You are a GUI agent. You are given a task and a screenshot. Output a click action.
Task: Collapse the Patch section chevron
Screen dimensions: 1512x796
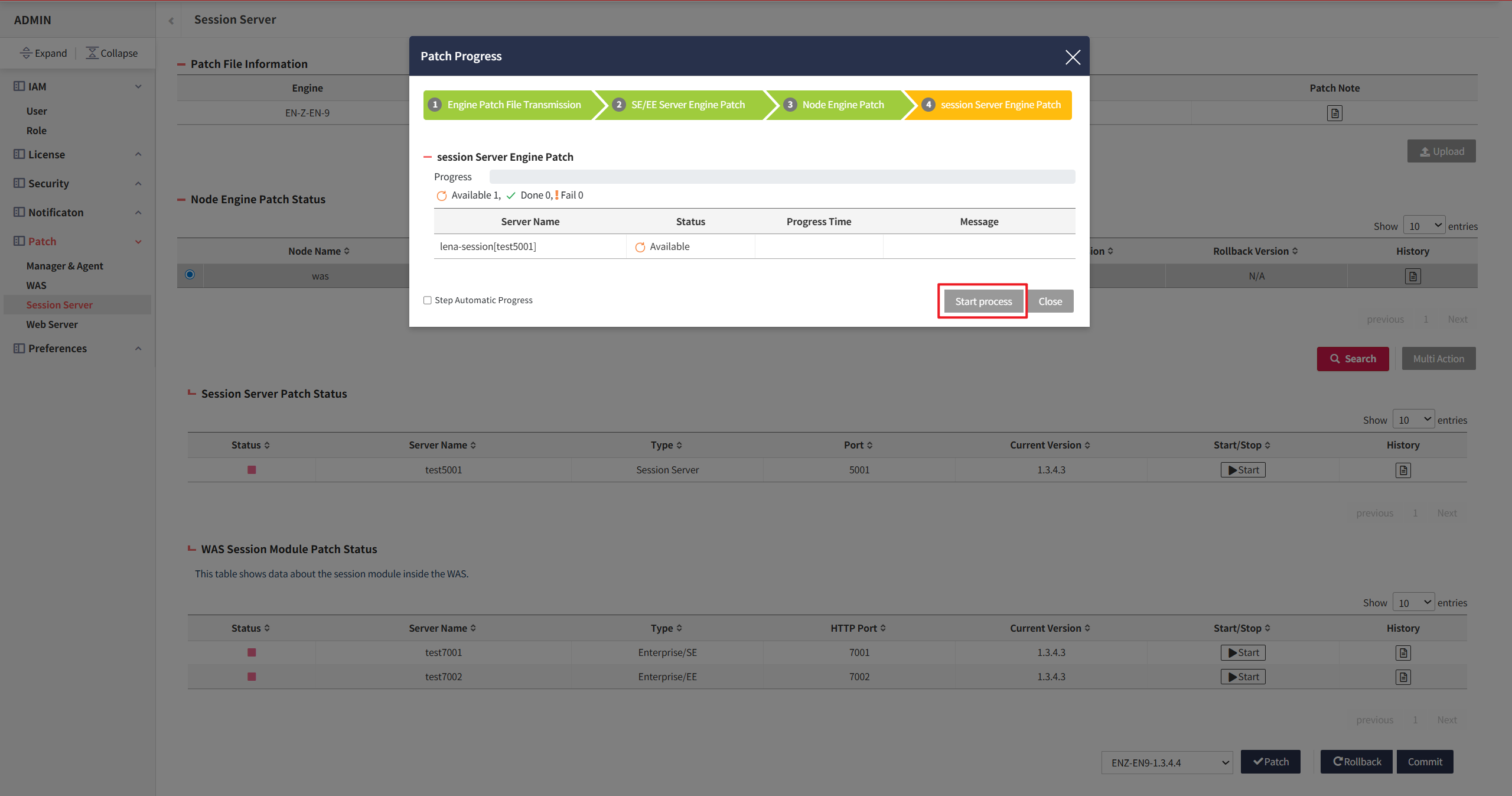(x=138, y=242)
